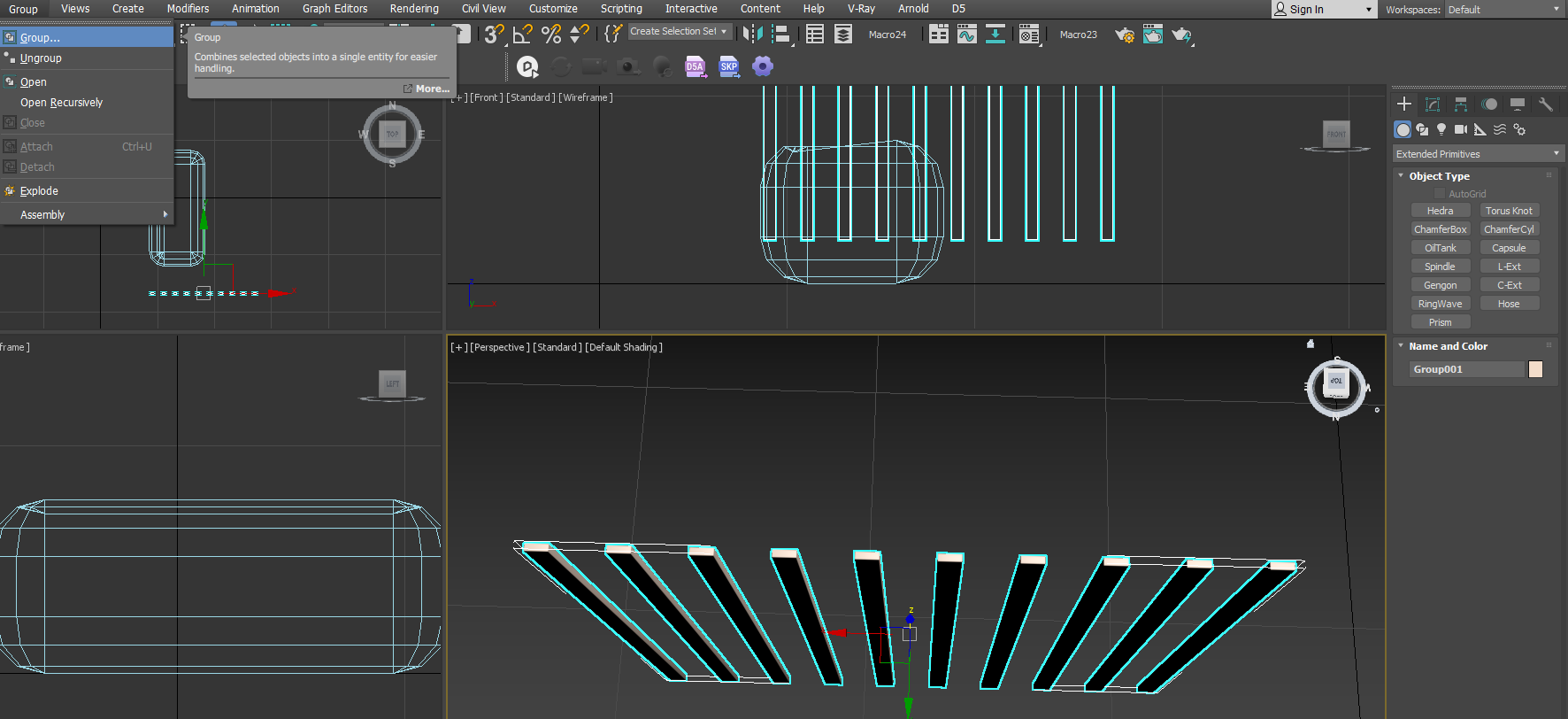This screenshot has height=719, width=1568.
Task: Toggle the Angle Snap icon
Action: [x=523, y=35]
